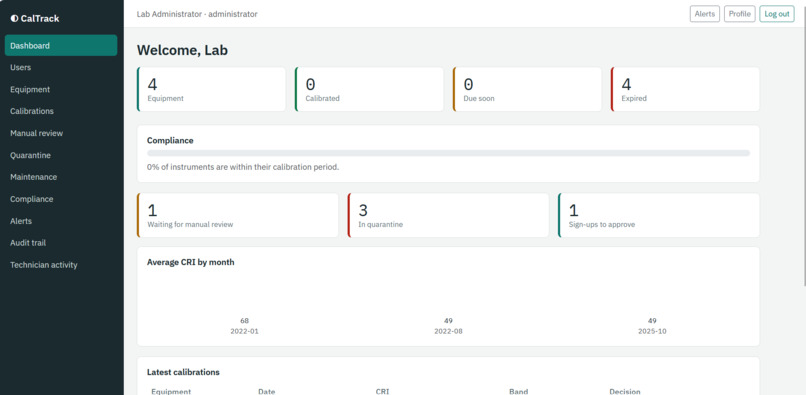
Task: Open Technician activity
Action: click(61, 265)
